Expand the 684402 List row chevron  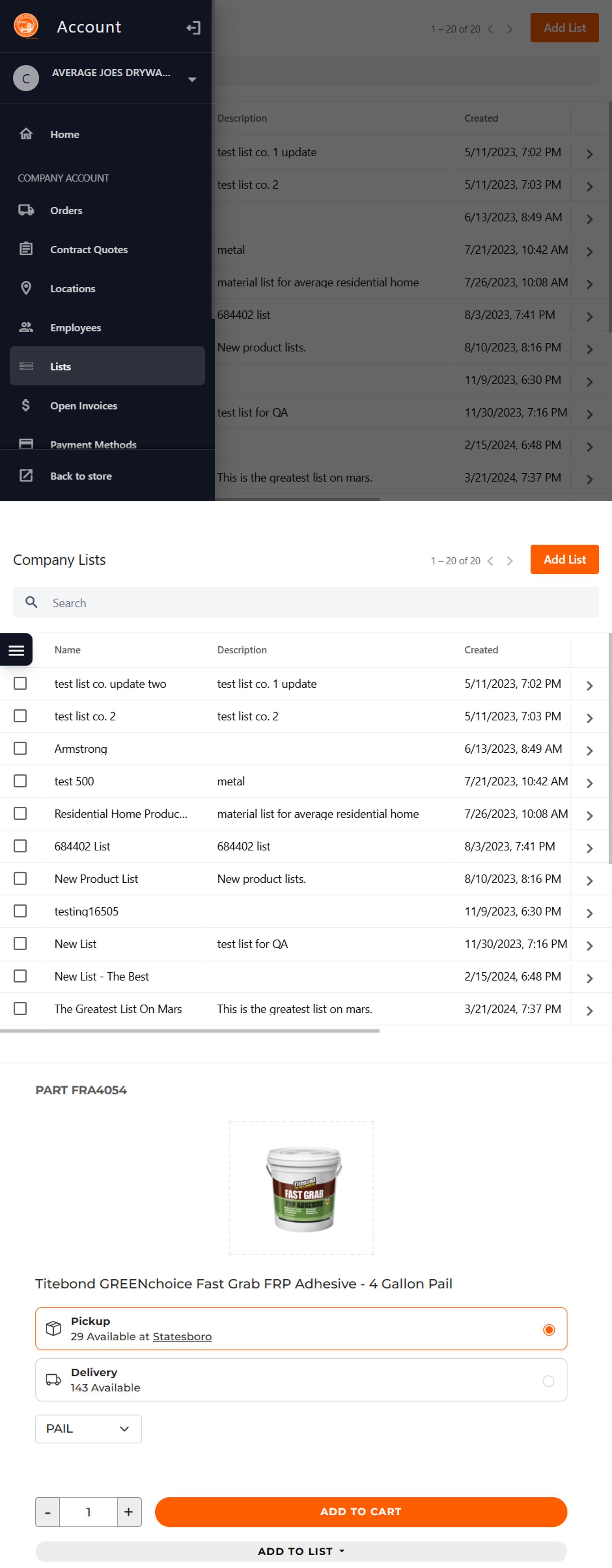[x=589, y=848]
